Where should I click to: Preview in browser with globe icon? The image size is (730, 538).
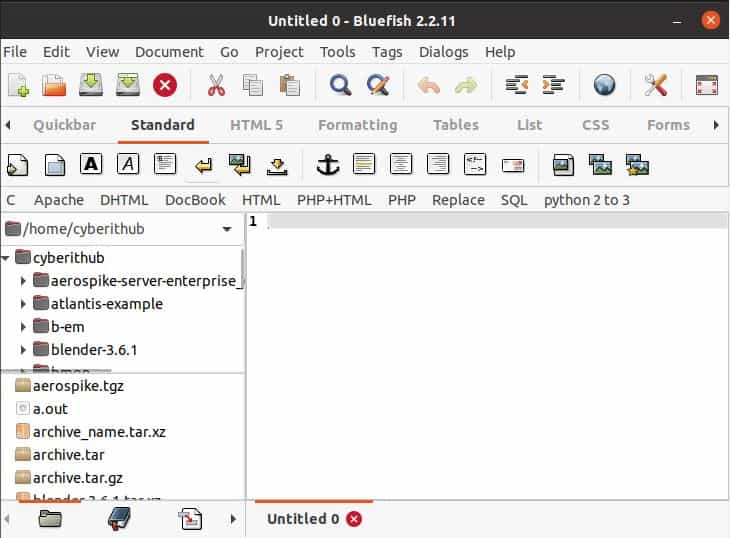604,85
